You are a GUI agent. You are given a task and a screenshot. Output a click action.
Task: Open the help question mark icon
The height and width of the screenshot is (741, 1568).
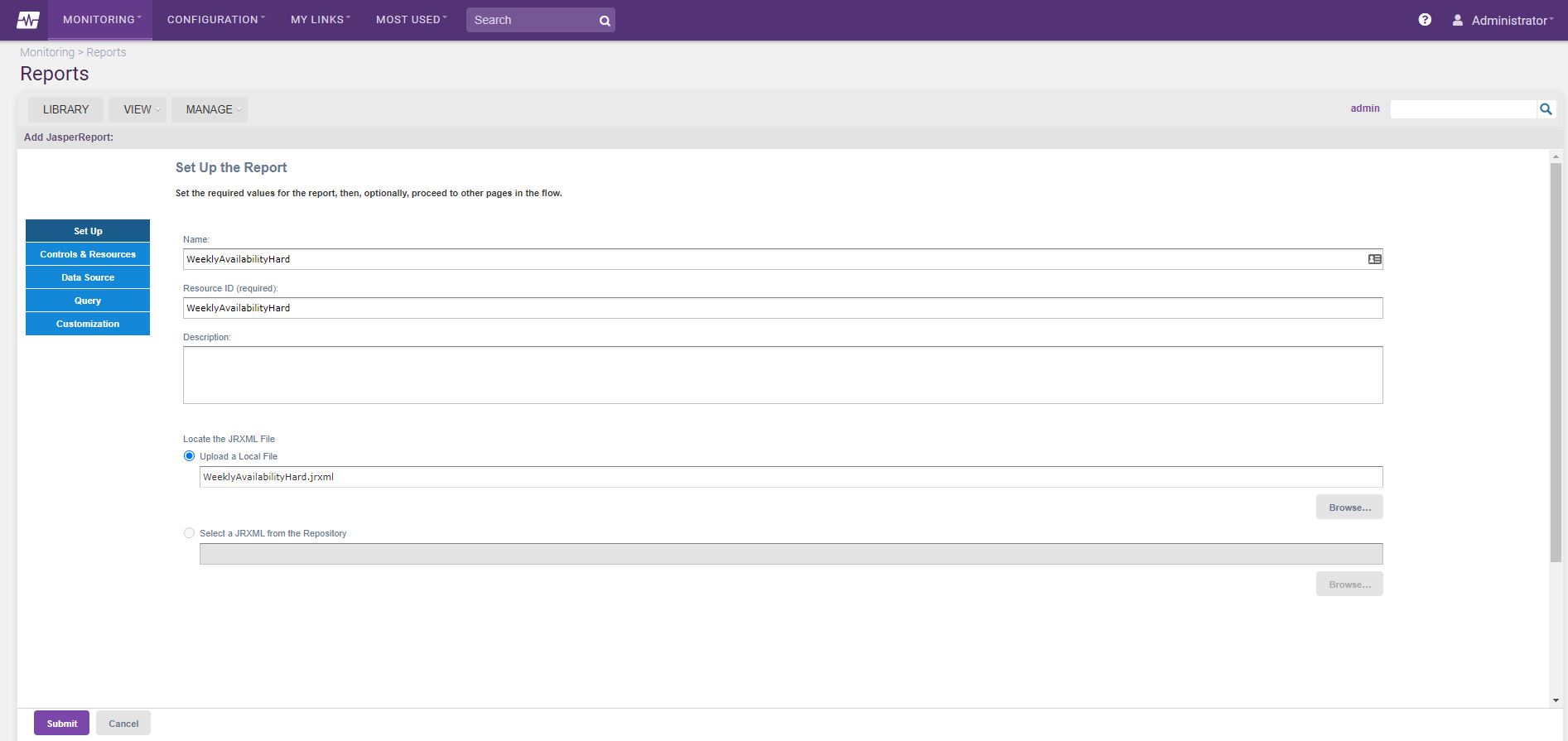tap(1425, 20)
